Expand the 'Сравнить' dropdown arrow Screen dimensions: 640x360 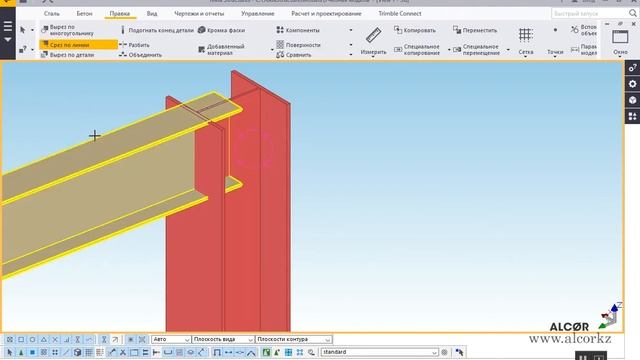351,55
